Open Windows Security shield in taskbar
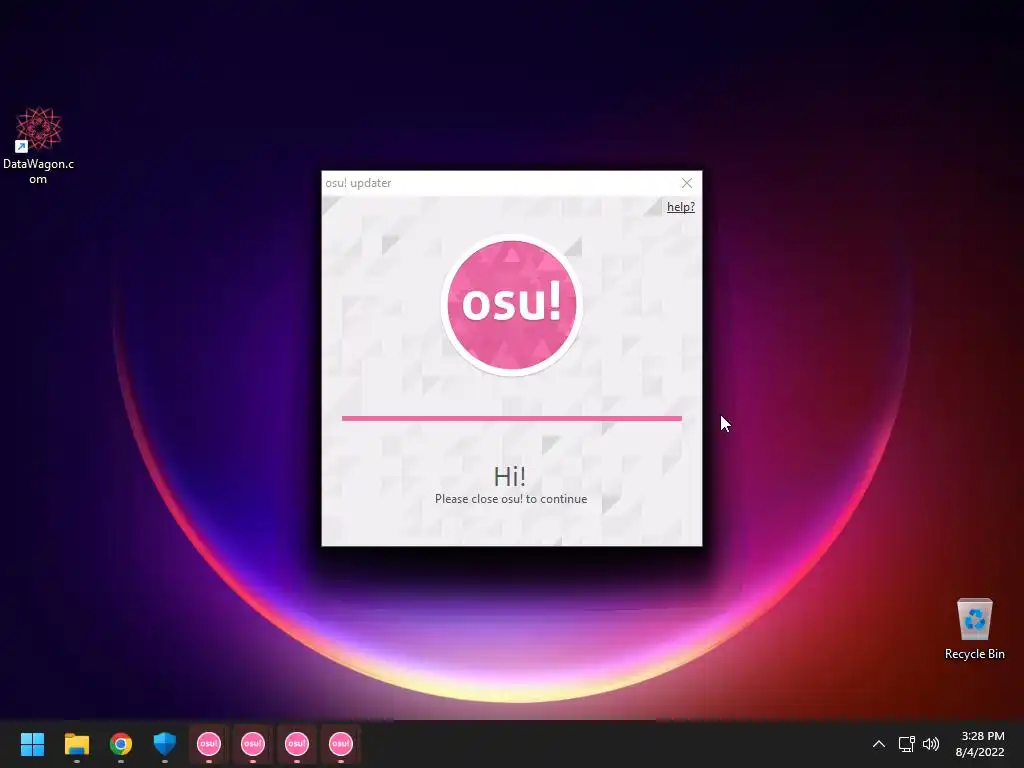1024x768 pixels. (165, 744)
